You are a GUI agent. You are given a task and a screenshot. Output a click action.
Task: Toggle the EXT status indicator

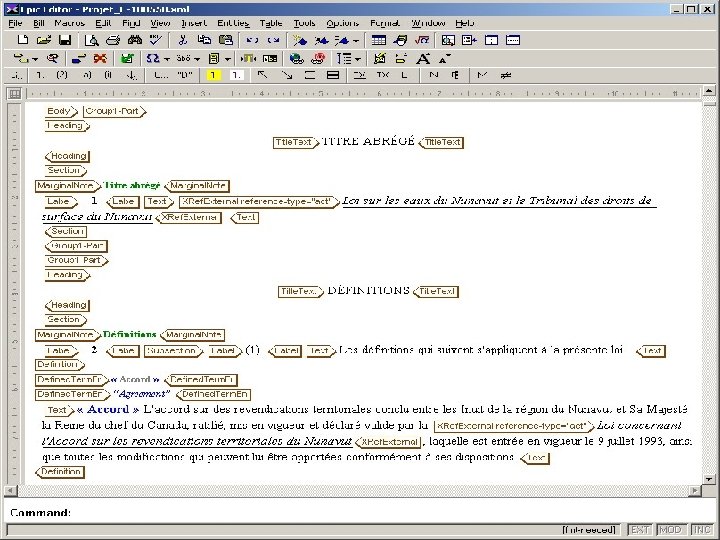(x=640, y=530)
